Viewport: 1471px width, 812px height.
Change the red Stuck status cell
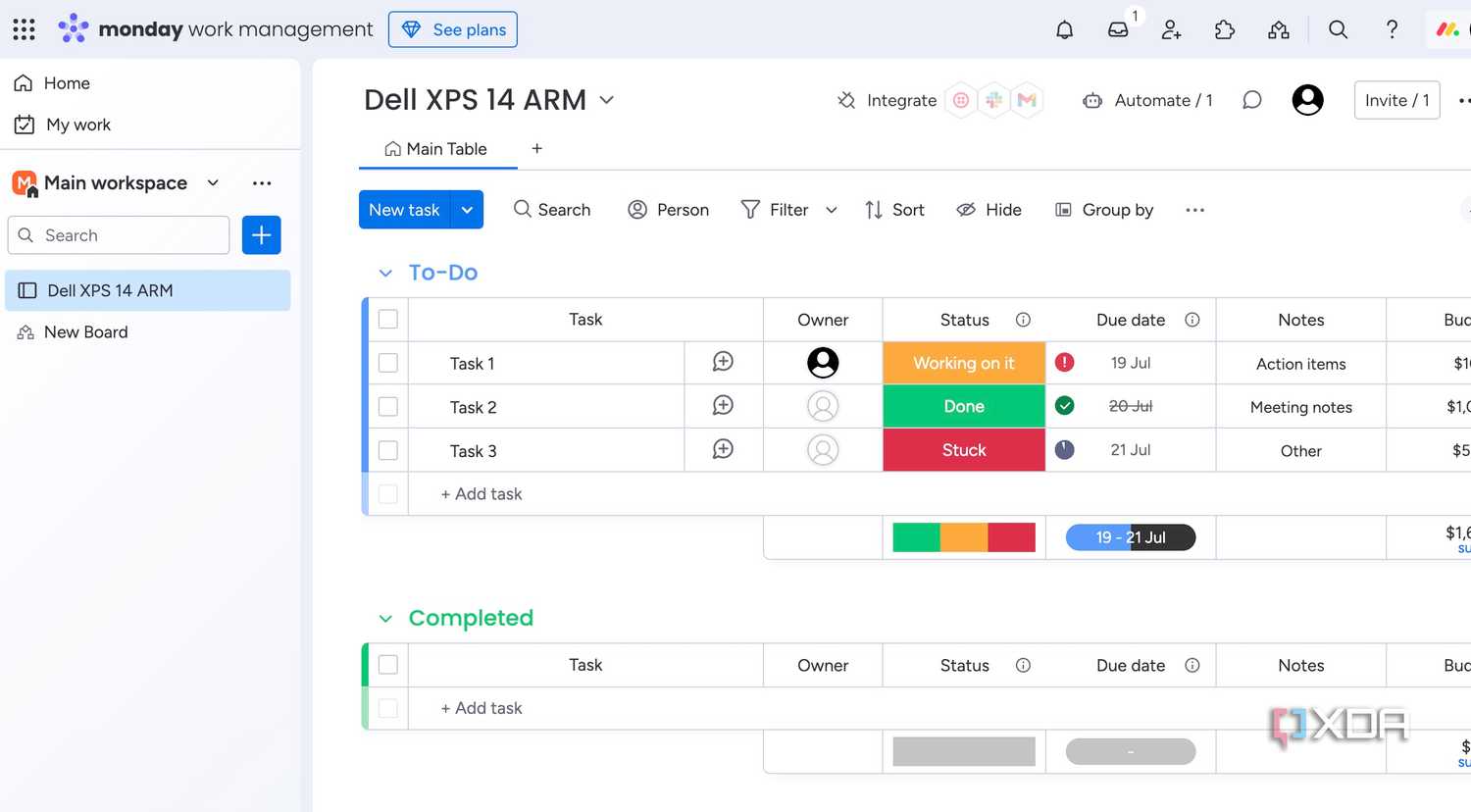point(964,450)
